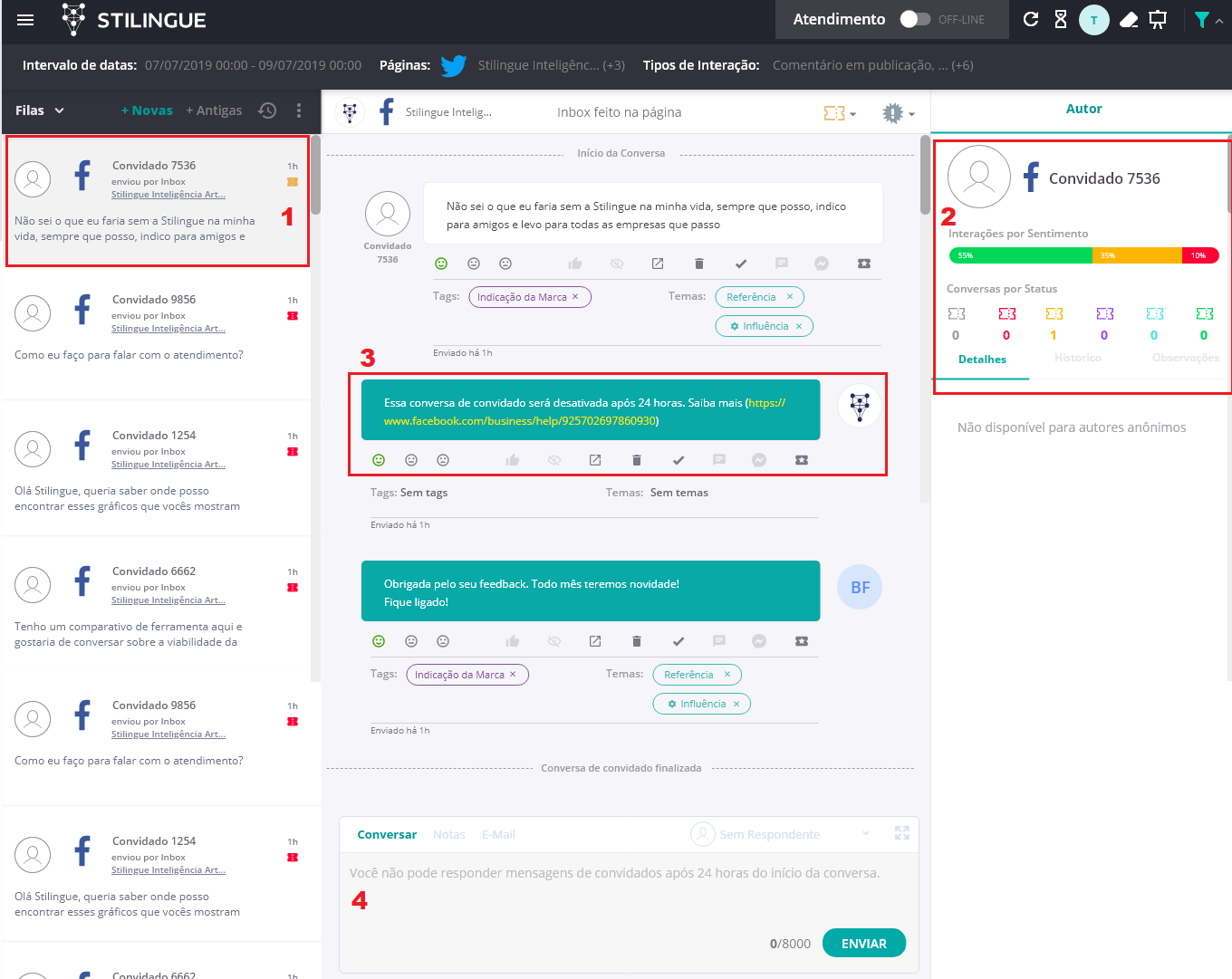Screen dimensions: 1232x979
Task: Delete the Obrigada feedback message
Action: pos(637,641)
